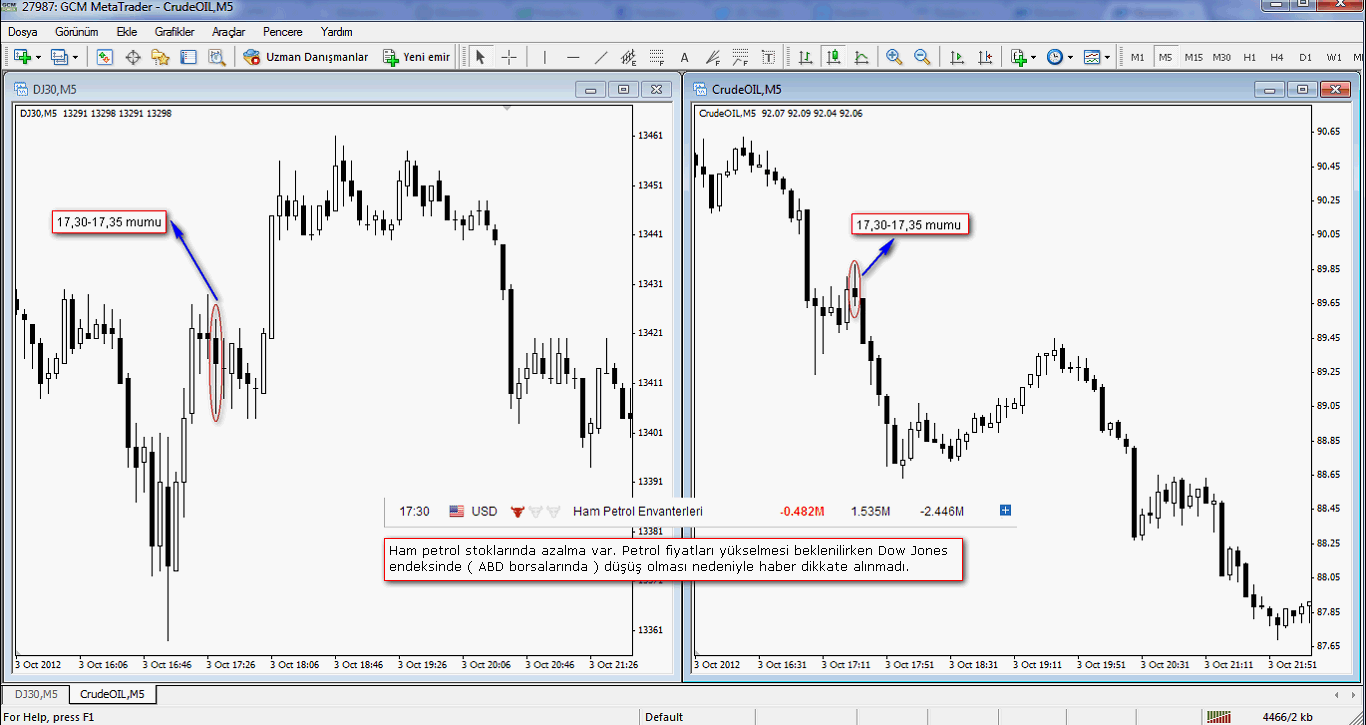This screenshot has height=725, width=1366.
Task: Select the trendline drawing tool
Action: click(601, 57)
